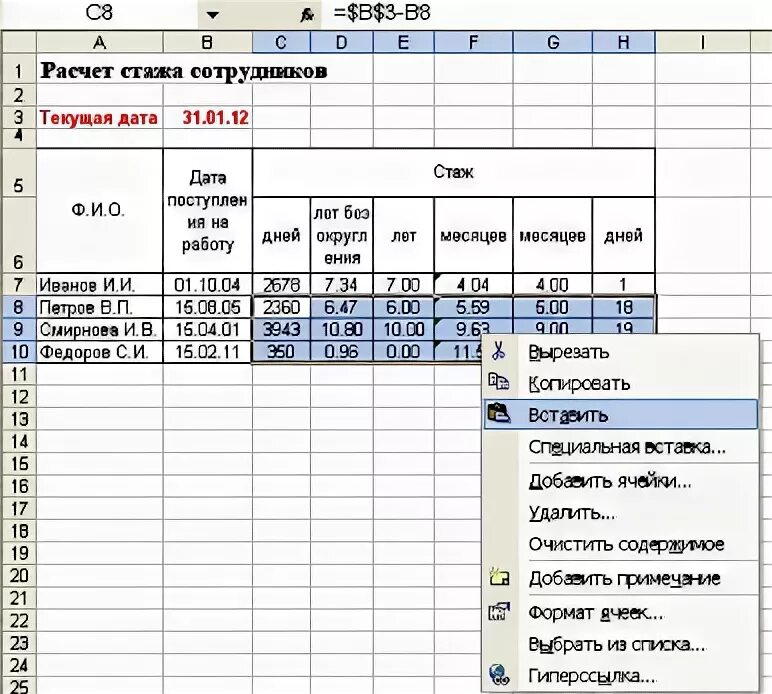Choose Копировать in context menu
This screenshot has height=694, width=772.
tap(620, 383)
